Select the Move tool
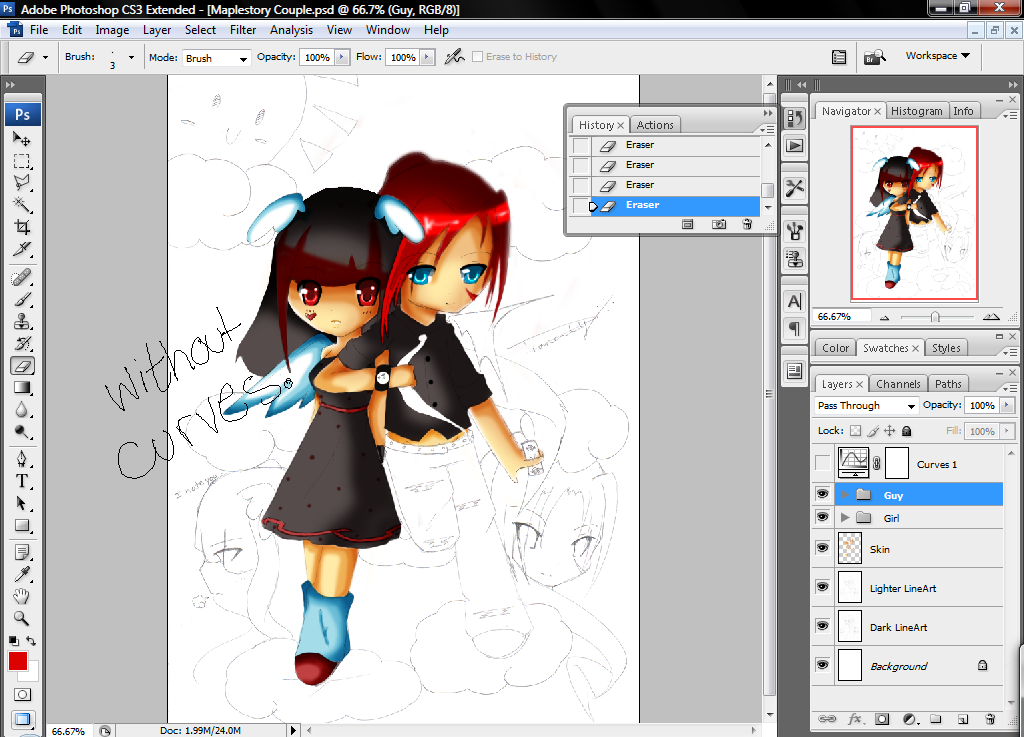1024x737 pixels. (x=22, y=139)
